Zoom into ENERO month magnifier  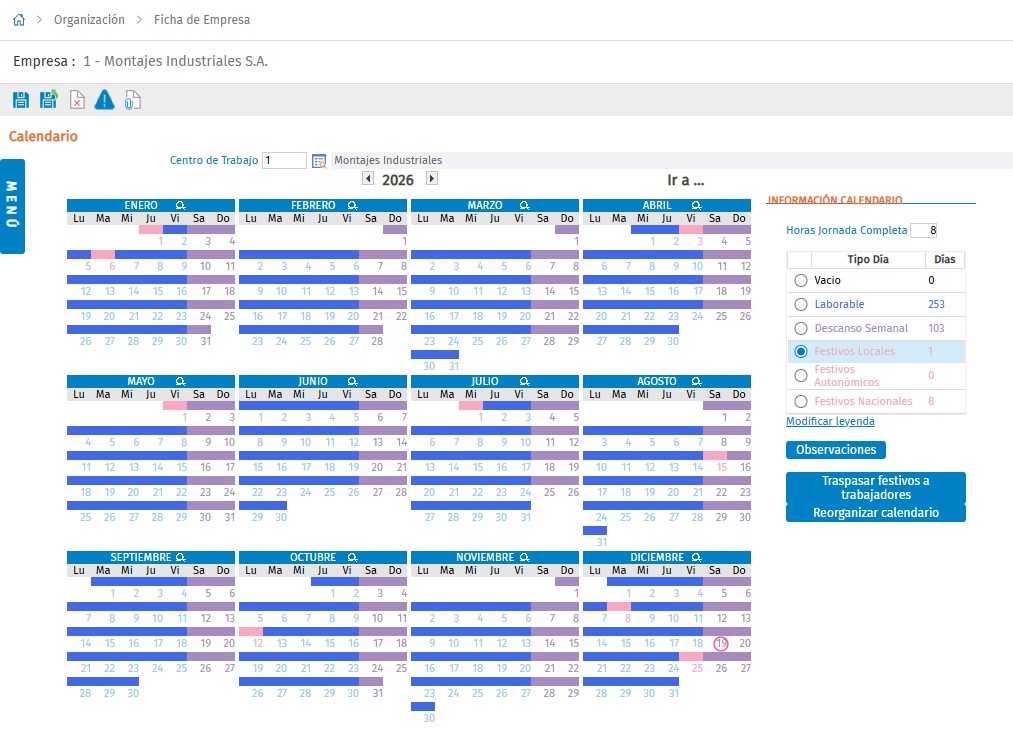coord(180,206)
